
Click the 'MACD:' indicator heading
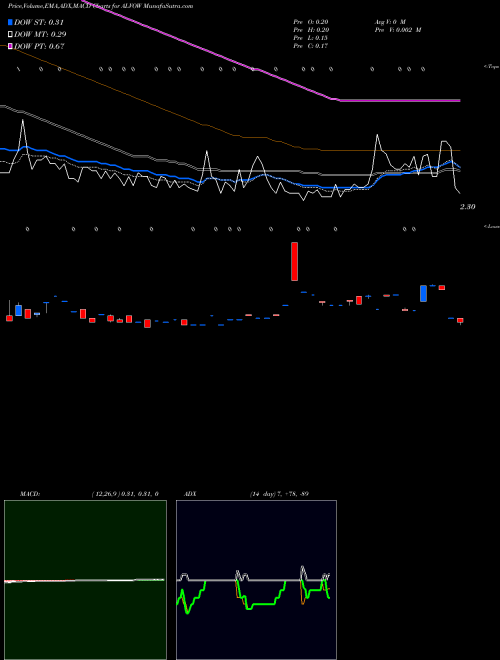tap(29, 493)
